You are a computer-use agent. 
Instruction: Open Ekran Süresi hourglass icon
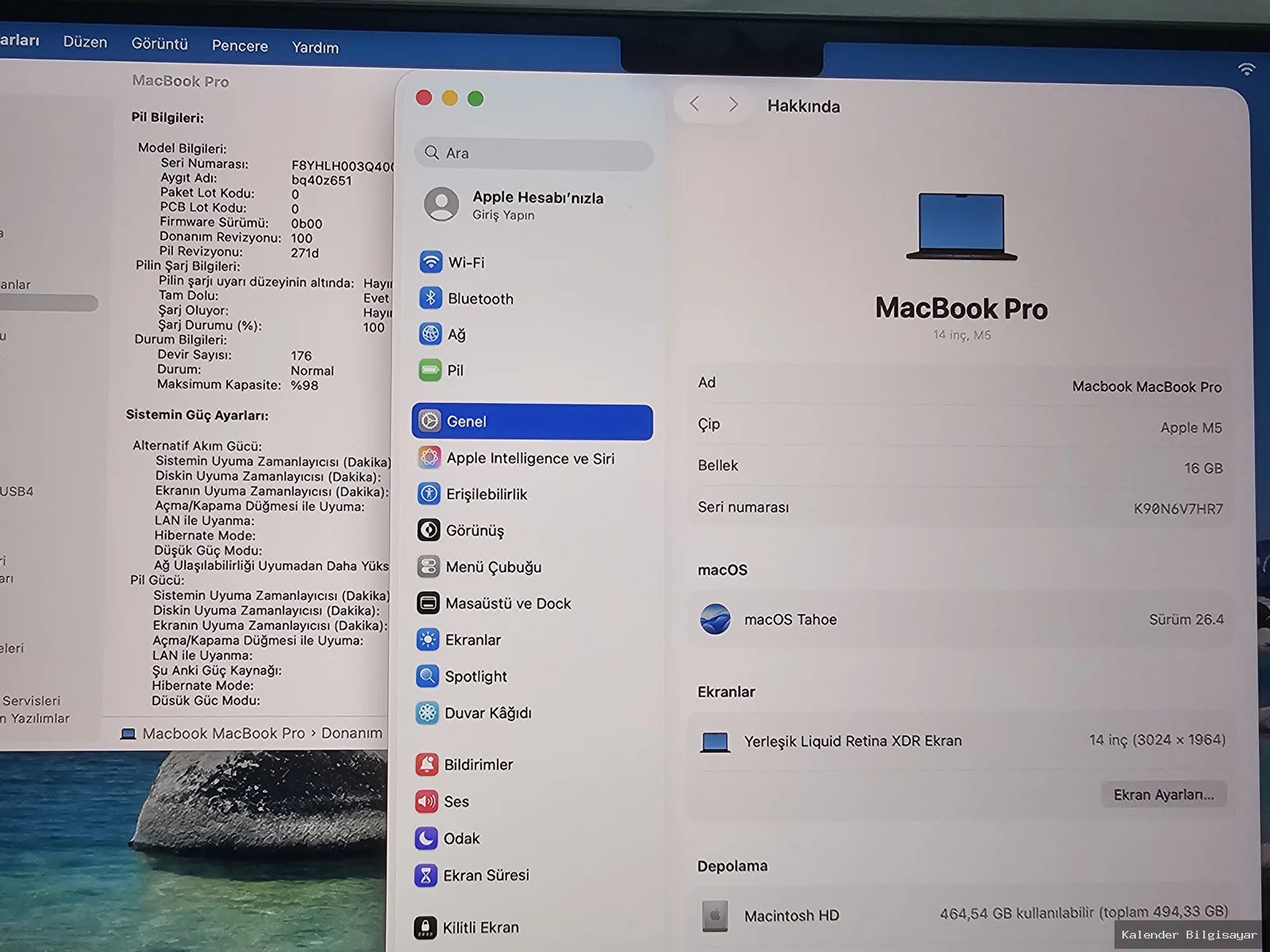[425, 875]
